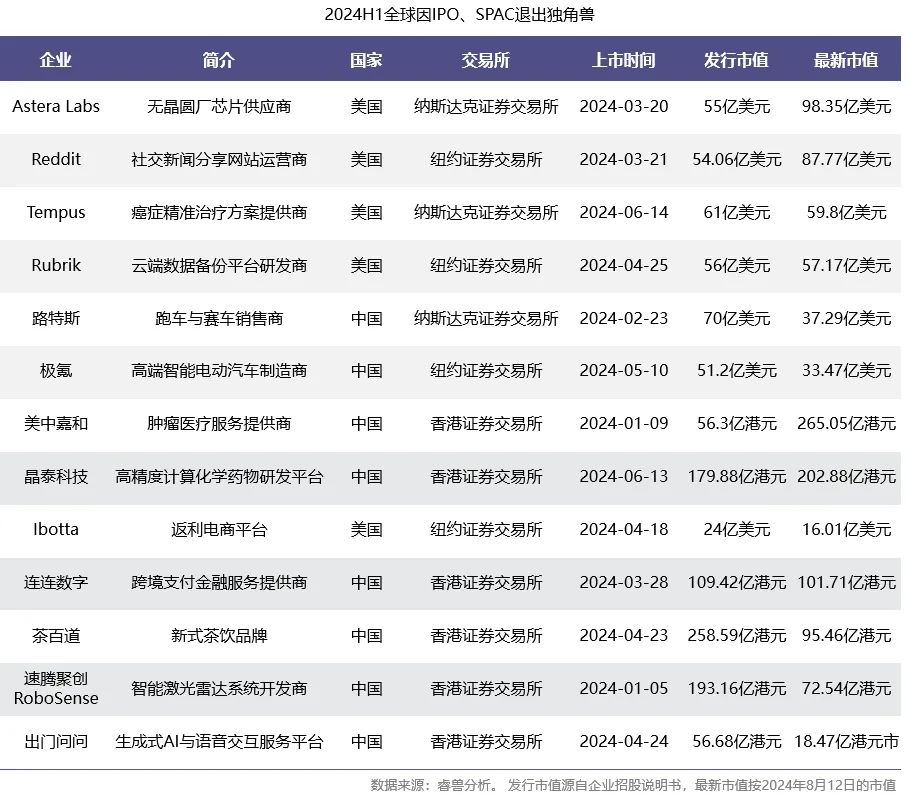Click issue value '258.59亿港元'
Screen dimensions: 908x800
pyautogui.click(x=737, y=635)
